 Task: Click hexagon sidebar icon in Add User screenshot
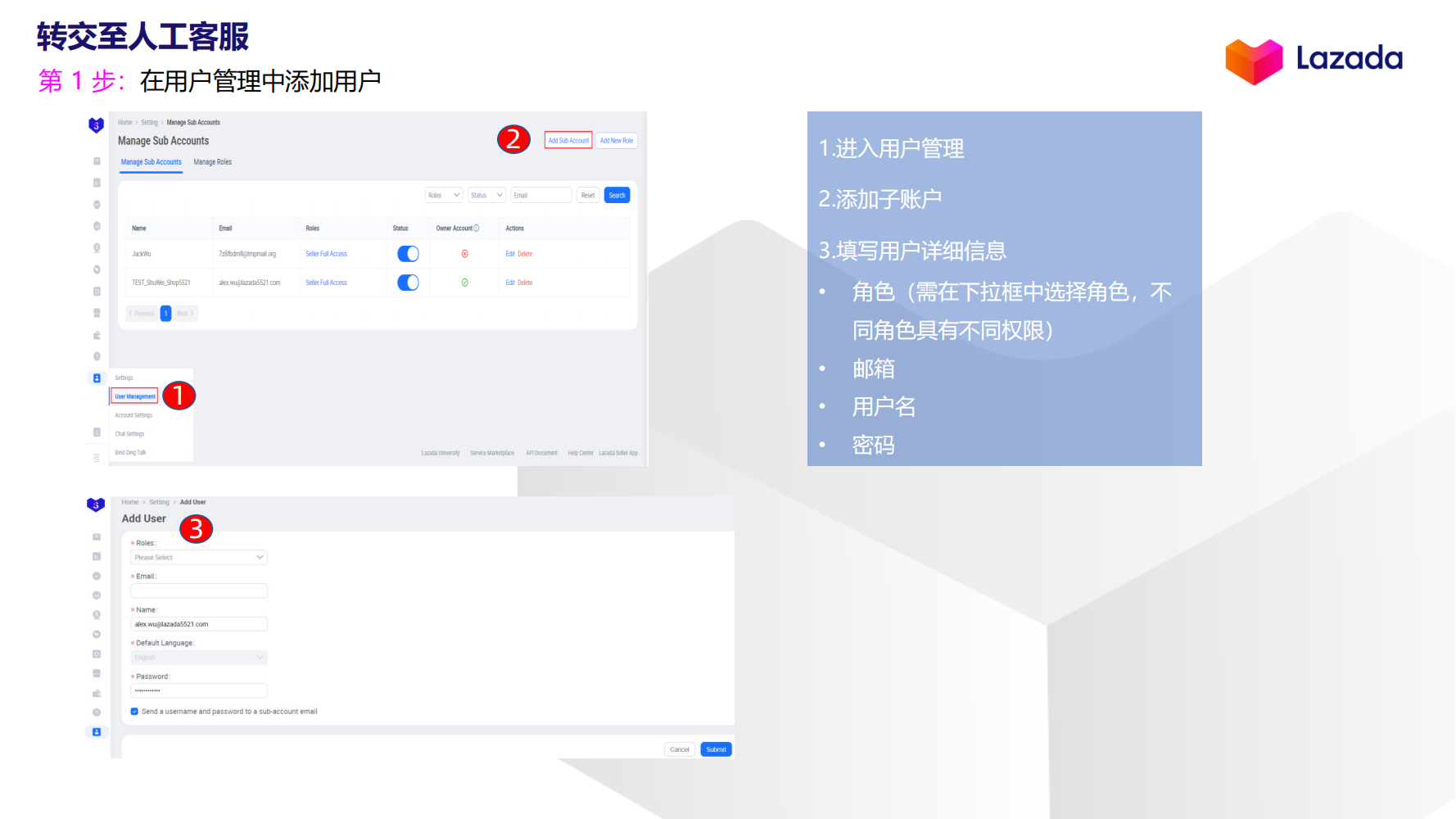click(97, 595)
